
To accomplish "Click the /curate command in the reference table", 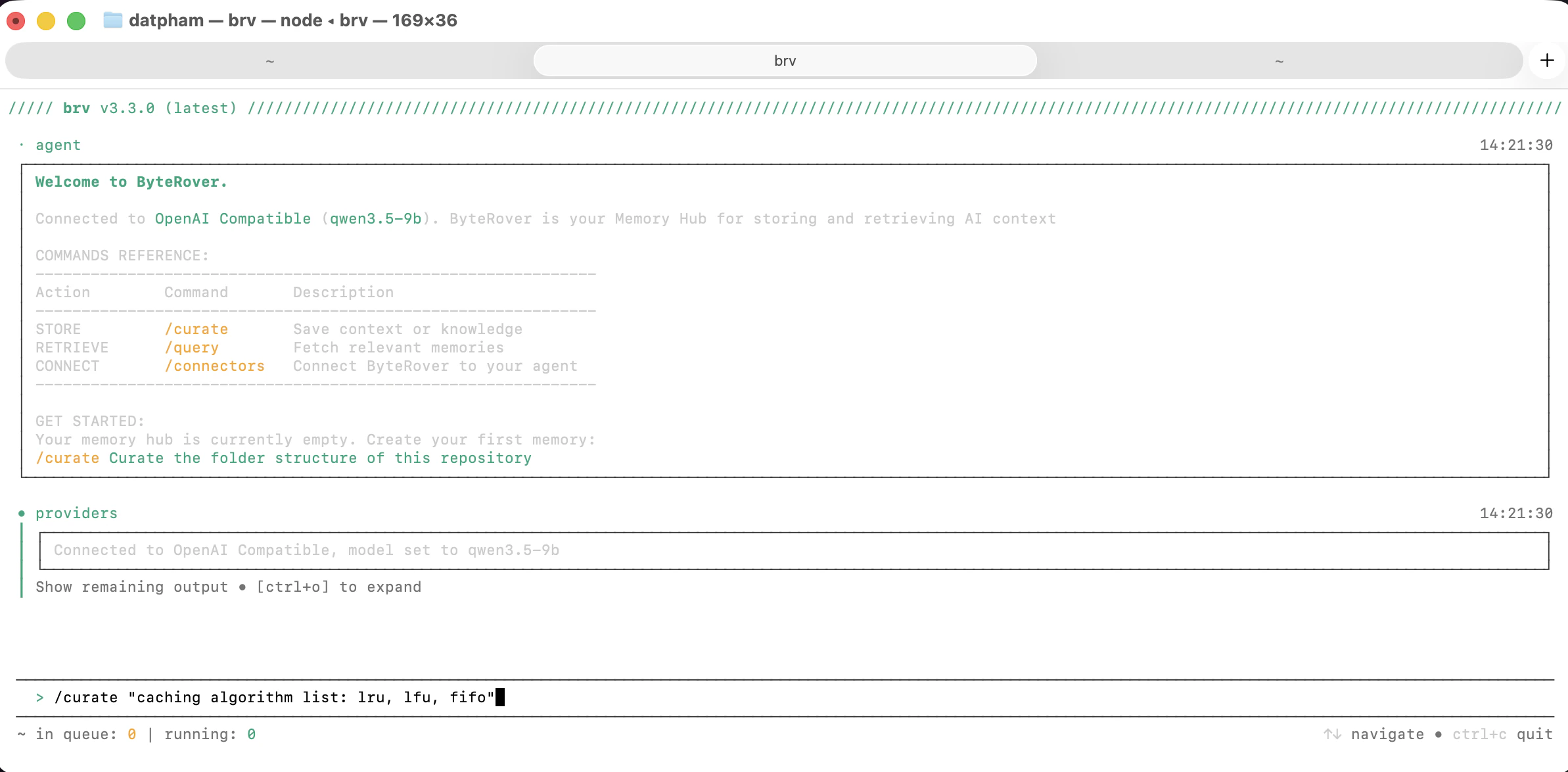I will point(196,329).
